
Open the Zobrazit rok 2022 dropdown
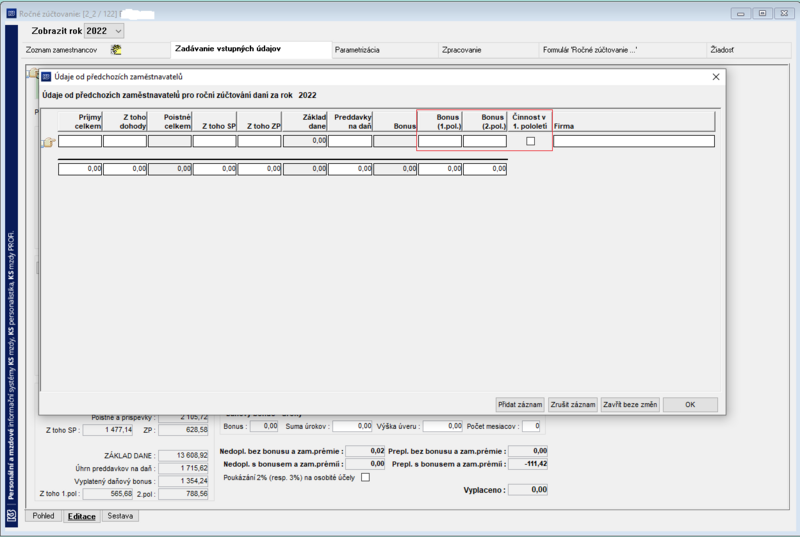[104, 31]
